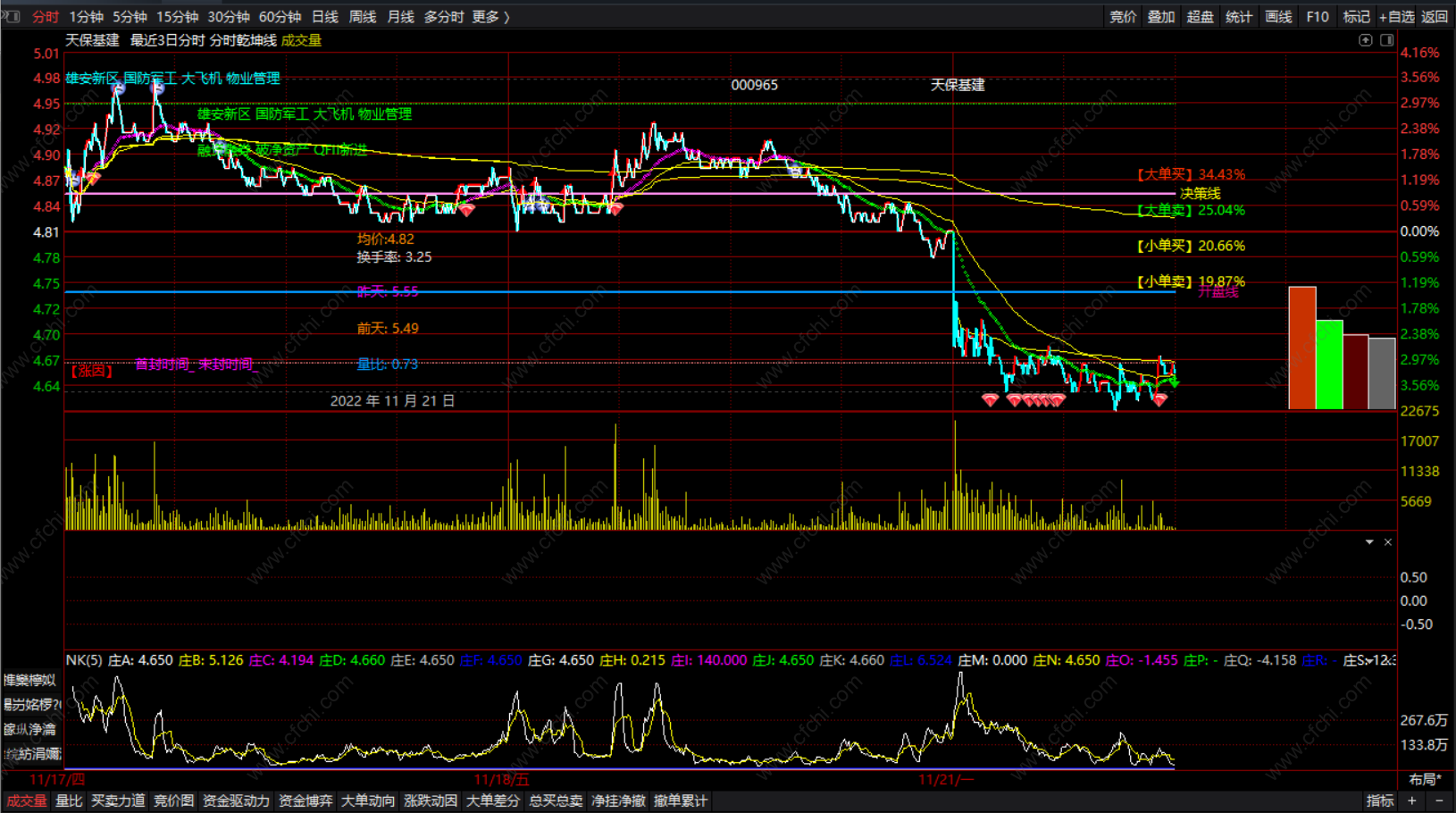Image resolution: width=1456 pixels, height=813 pixels.
Task: Open the 布局 layout option
Action: pos(1425,780)
